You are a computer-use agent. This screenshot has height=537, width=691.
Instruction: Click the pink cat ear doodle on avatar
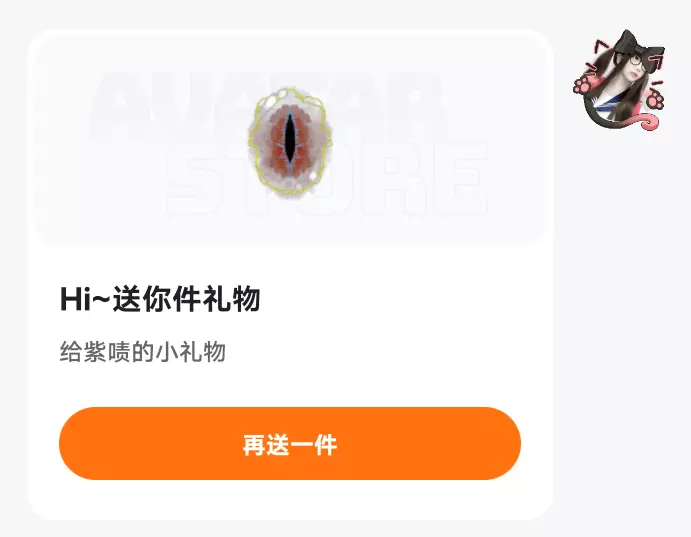click(602, 46)
